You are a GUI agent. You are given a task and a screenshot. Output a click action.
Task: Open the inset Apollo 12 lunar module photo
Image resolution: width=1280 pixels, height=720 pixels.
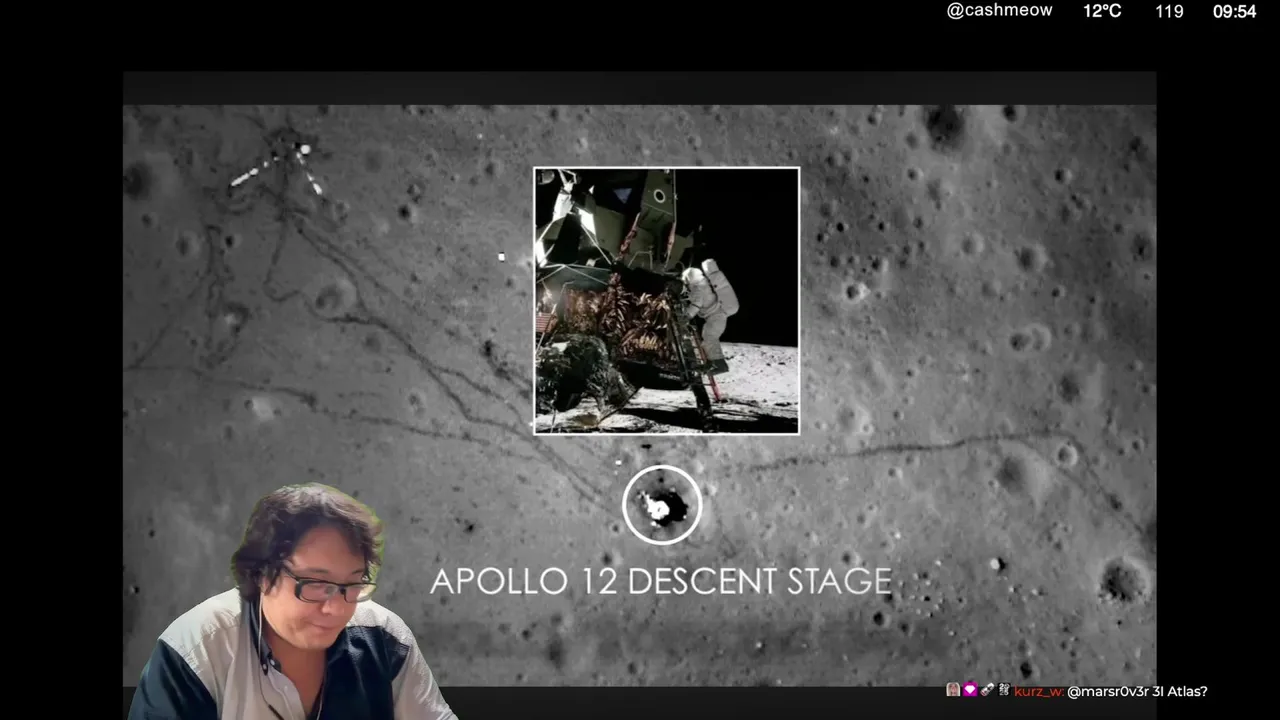point(666,300)
